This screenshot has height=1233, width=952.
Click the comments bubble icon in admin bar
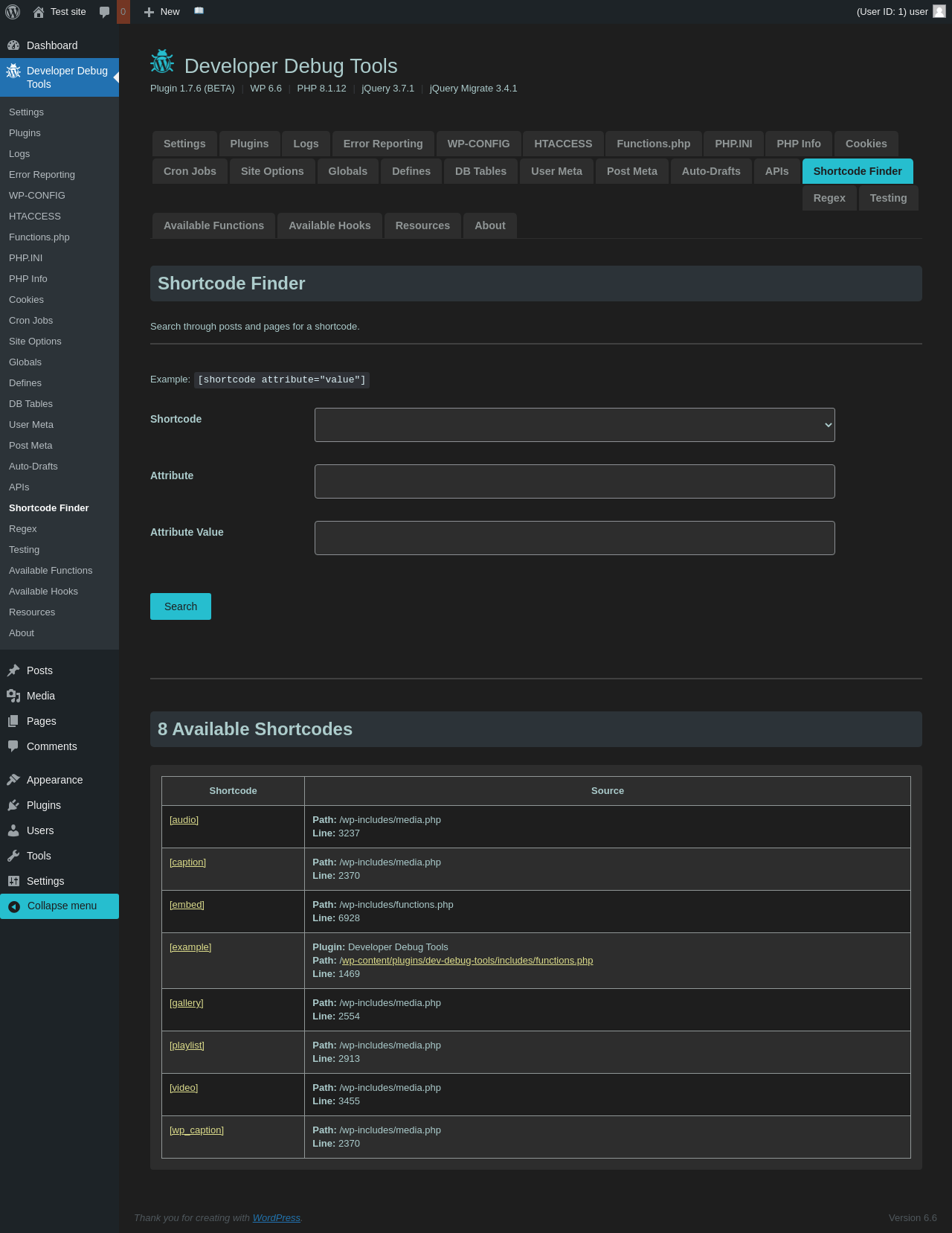(x=105, y=12)
